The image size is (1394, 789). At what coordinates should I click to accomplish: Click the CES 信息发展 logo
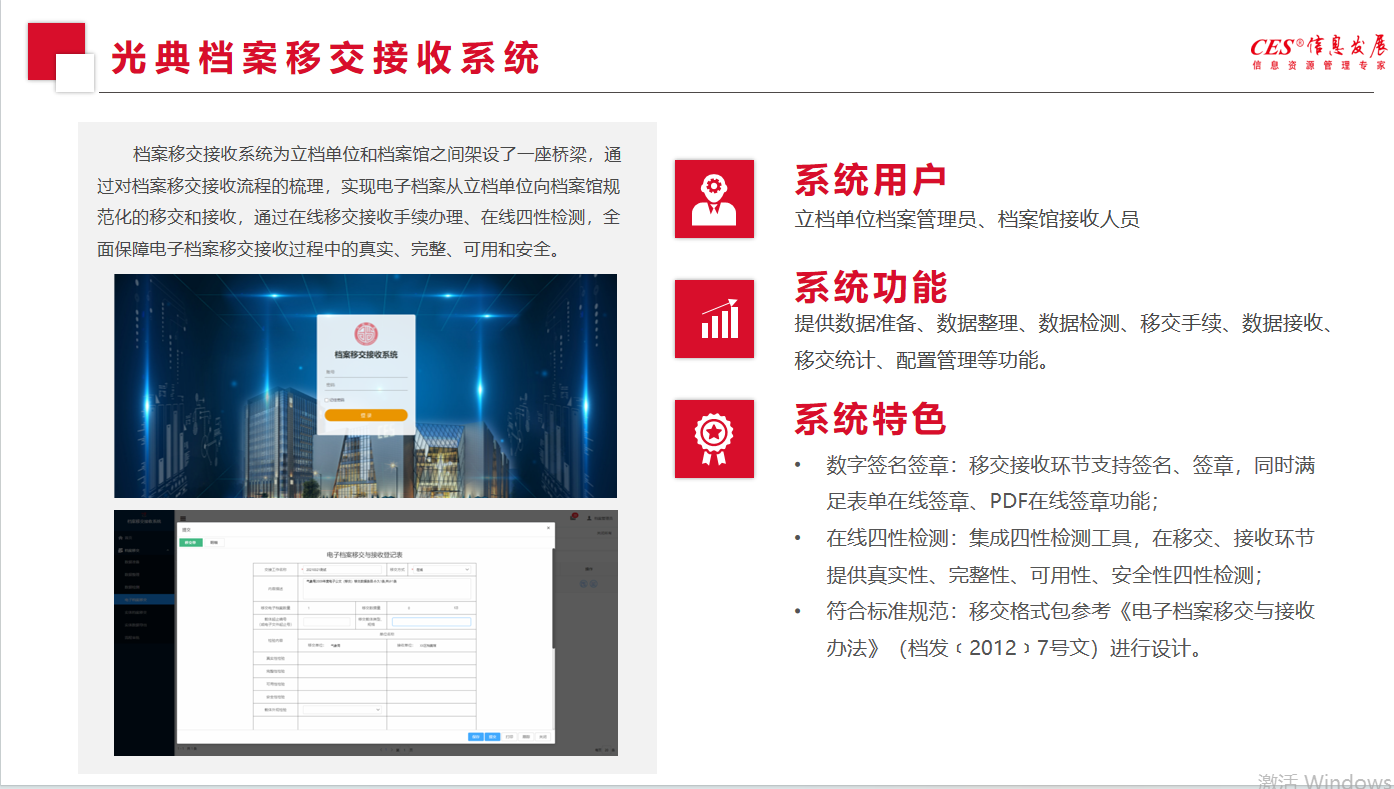tap(1318, 52)
